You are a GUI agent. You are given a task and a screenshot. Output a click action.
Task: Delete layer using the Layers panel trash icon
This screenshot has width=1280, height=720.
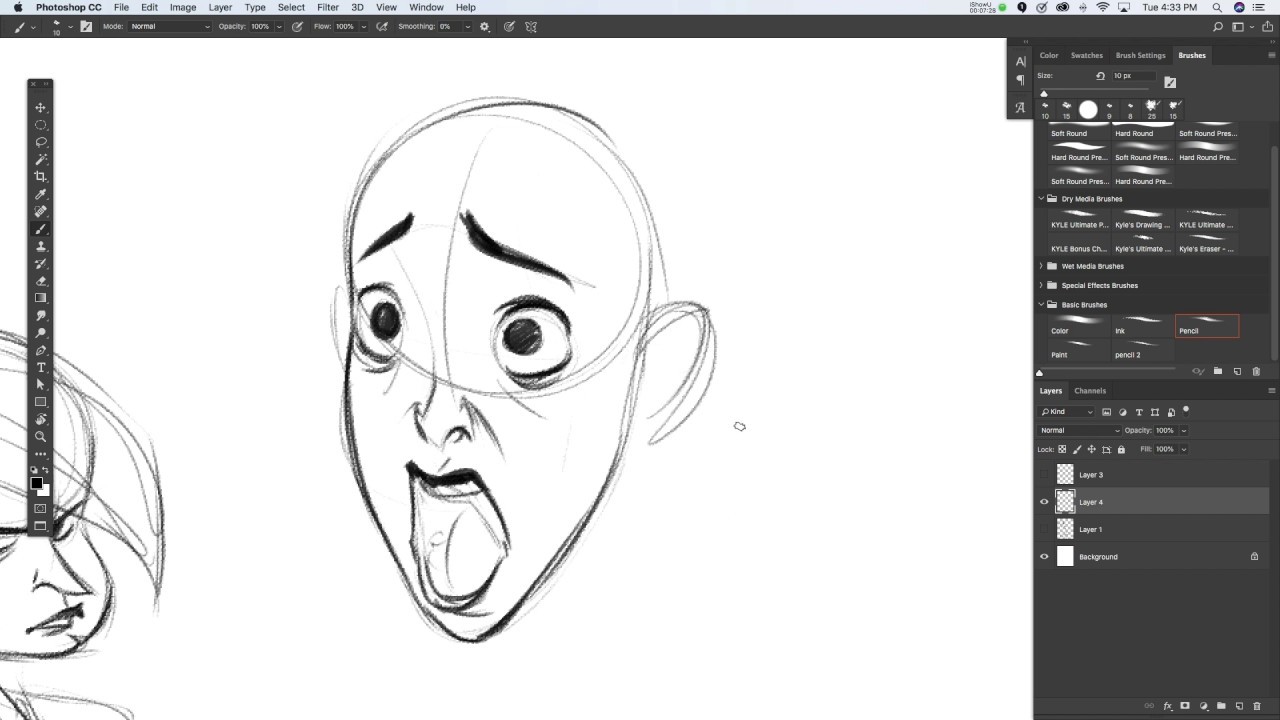[1257, 706]
